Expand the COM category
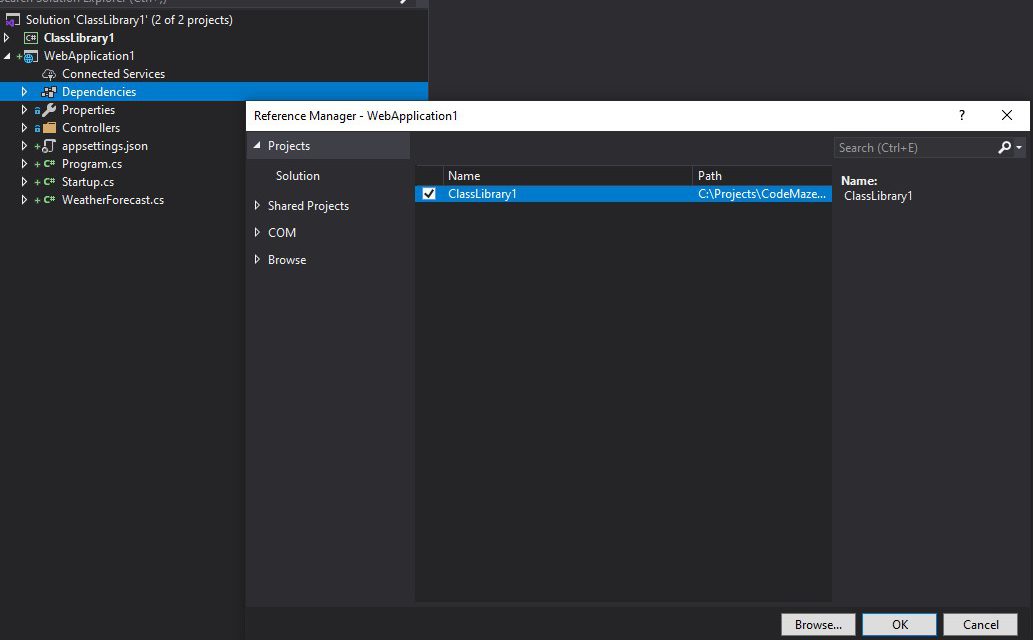This screenshot has width=1033, height=640. (257, 233)
